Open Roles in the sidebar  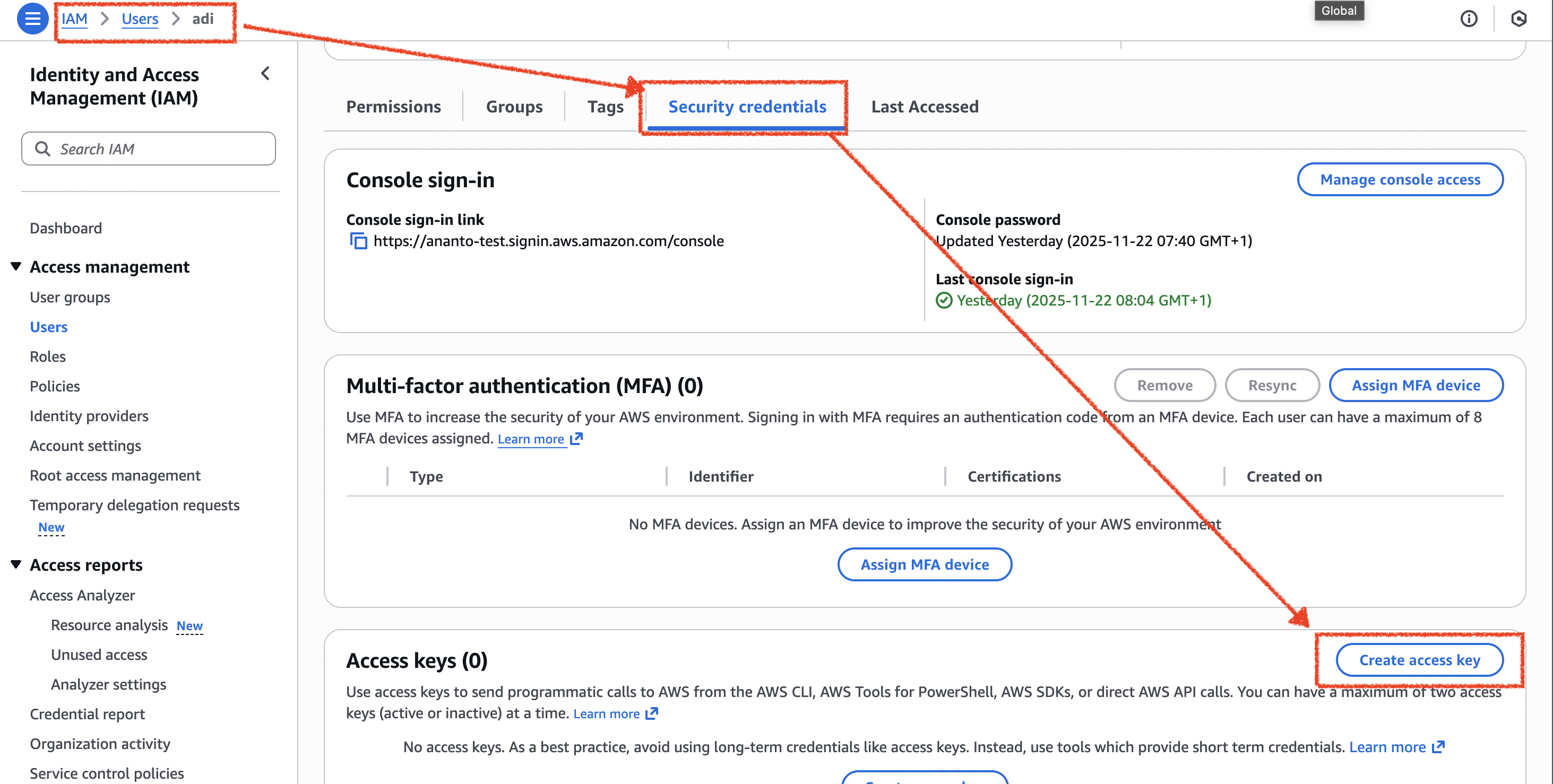48,356
